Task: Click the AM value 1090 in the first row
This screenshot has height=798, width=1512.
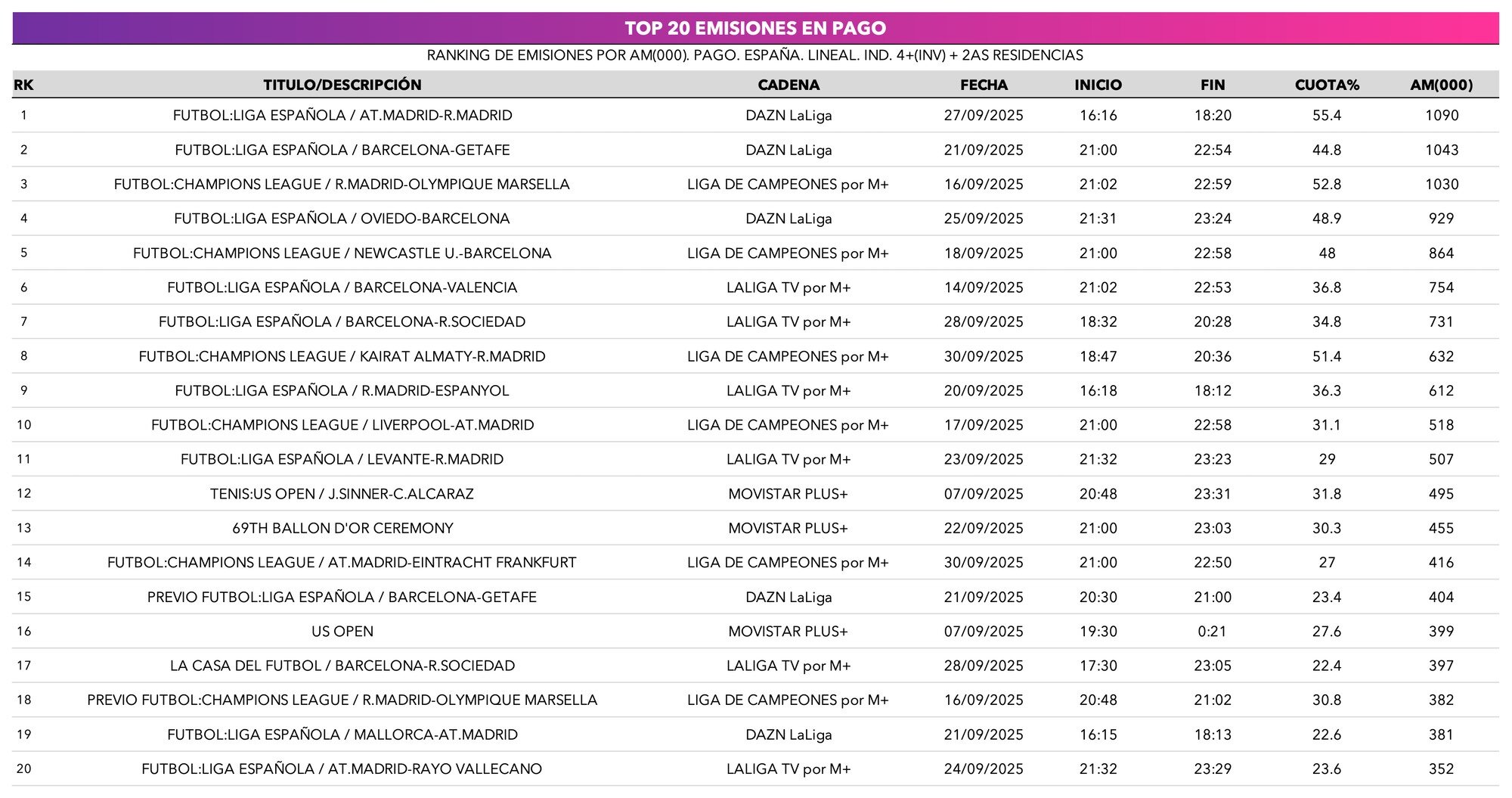Action: click(1442, 115)
